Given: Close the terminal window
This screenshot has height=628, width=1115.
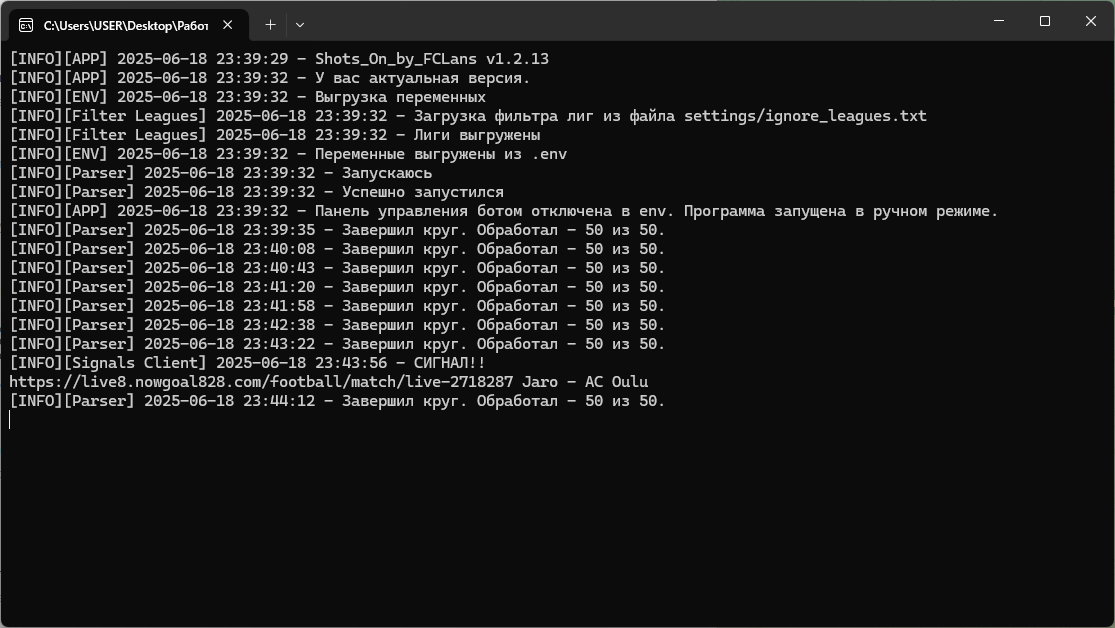Looking at the screenshot, I should coord(1091,21).
